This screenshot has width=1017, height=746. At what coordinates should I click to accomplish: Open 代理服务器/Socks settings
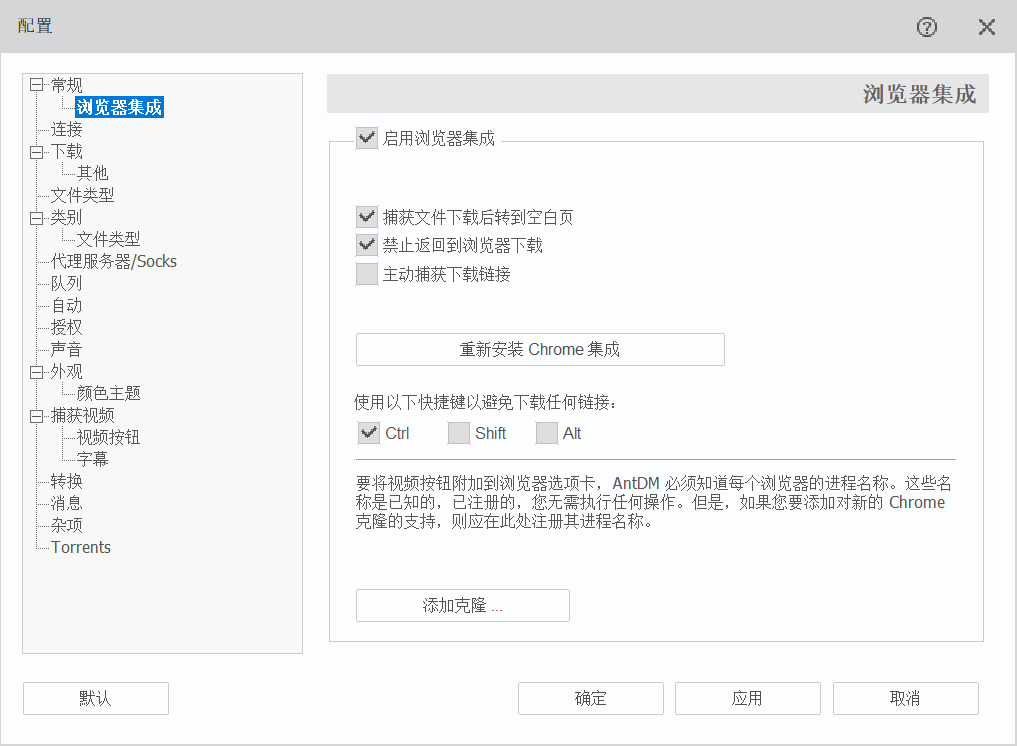[x=114, y=261]
